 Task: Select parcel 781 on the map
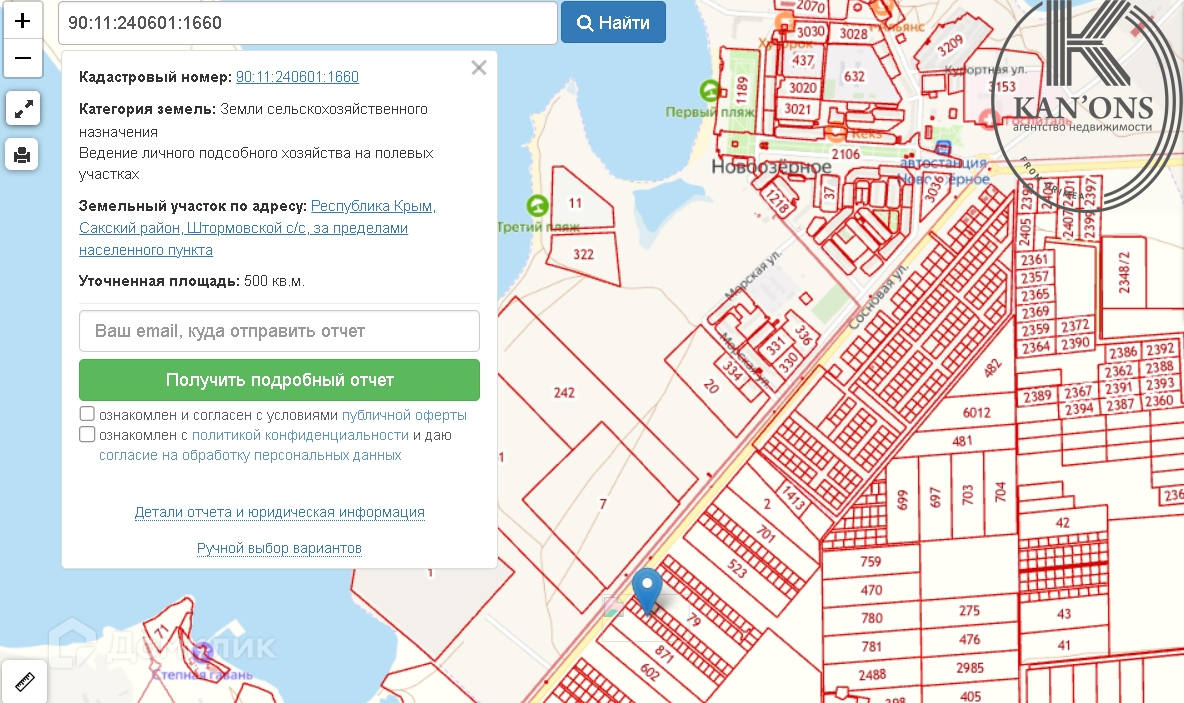pyautogui.click(x=871, y=646)
